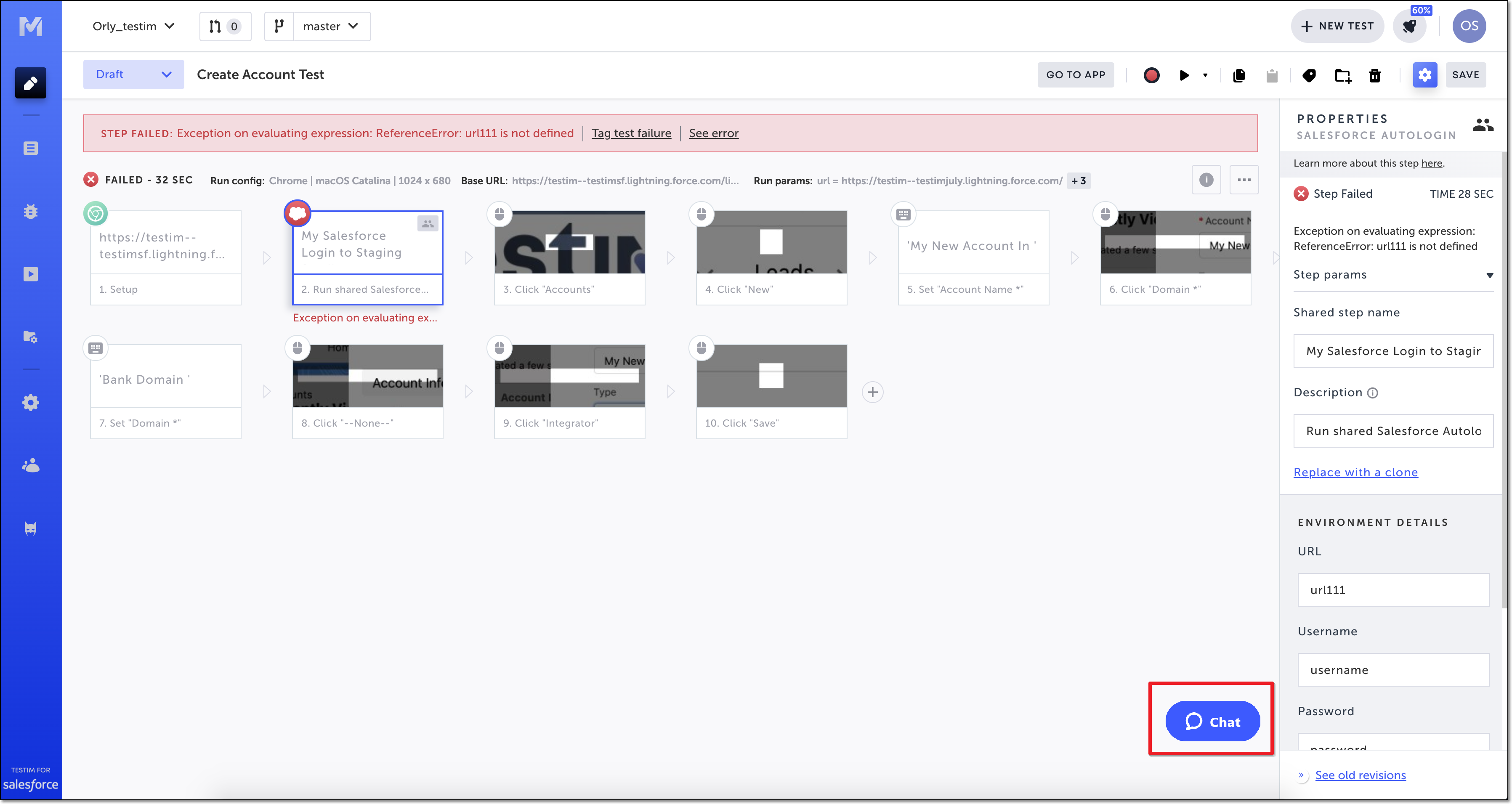Open the shared folder settings sidebar icon
Viewport: 1512px width, 804px height.
(x=31, y=337)
